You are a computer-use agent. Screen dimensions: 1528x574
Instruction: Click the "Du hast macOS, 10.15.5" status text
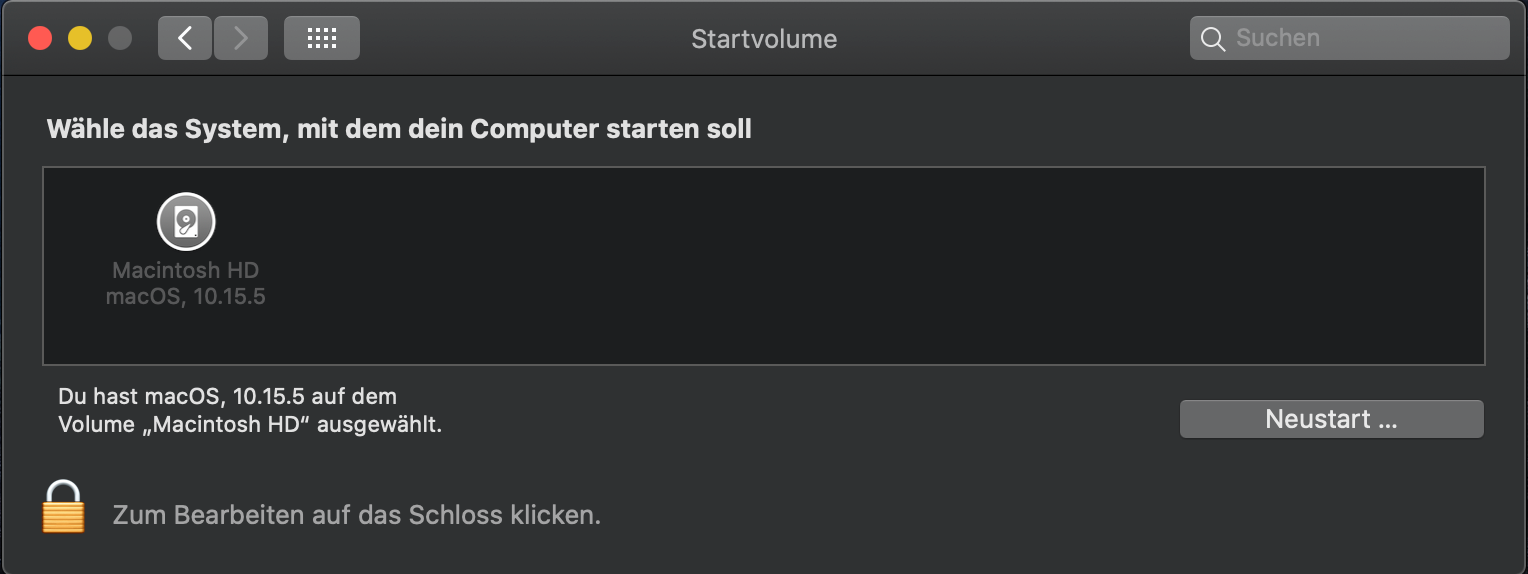click(x=227, y=397)
